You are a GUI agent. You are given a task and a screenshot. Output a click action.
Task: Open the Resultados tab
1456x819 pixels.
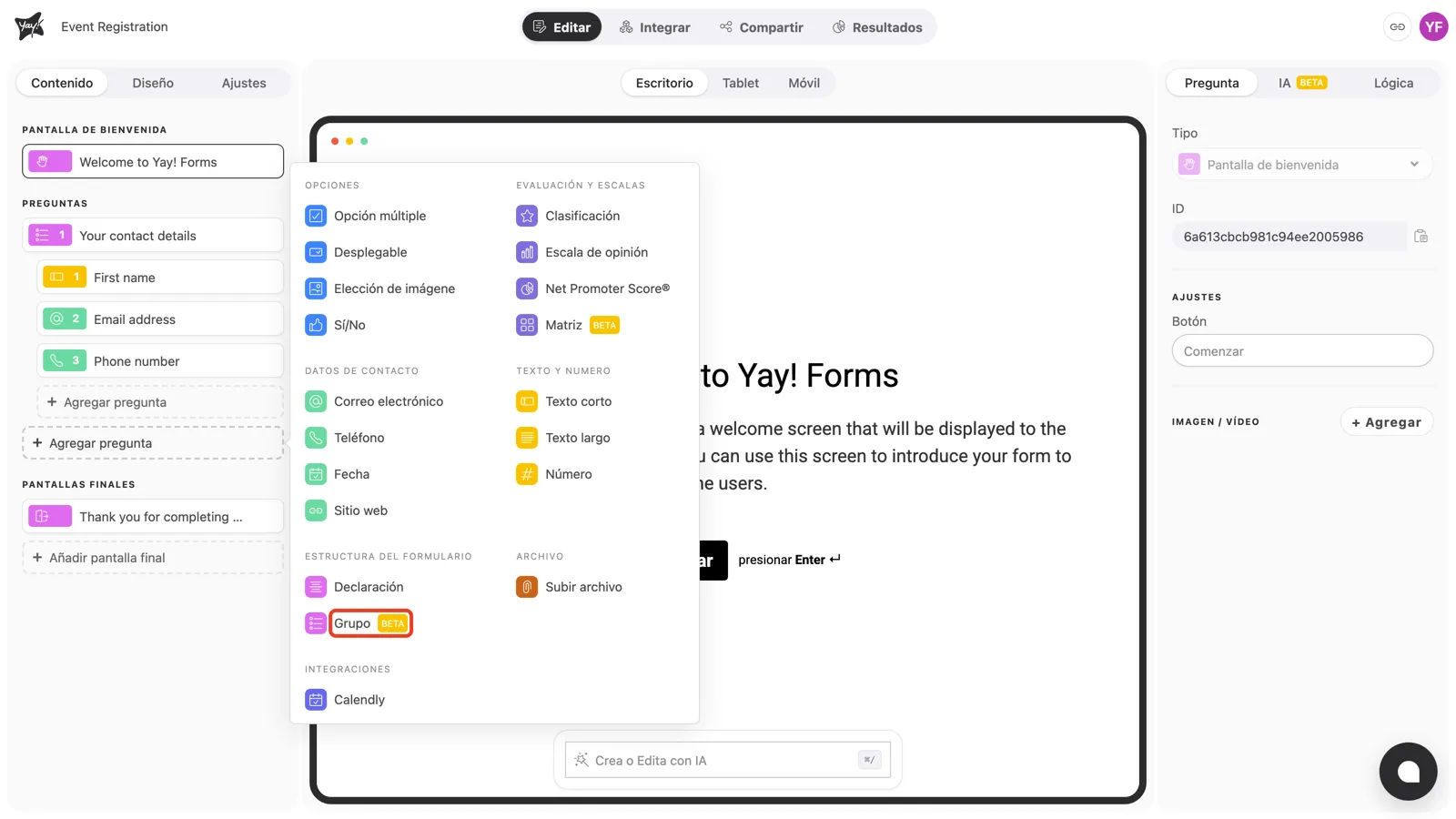(x=877, y=27)
